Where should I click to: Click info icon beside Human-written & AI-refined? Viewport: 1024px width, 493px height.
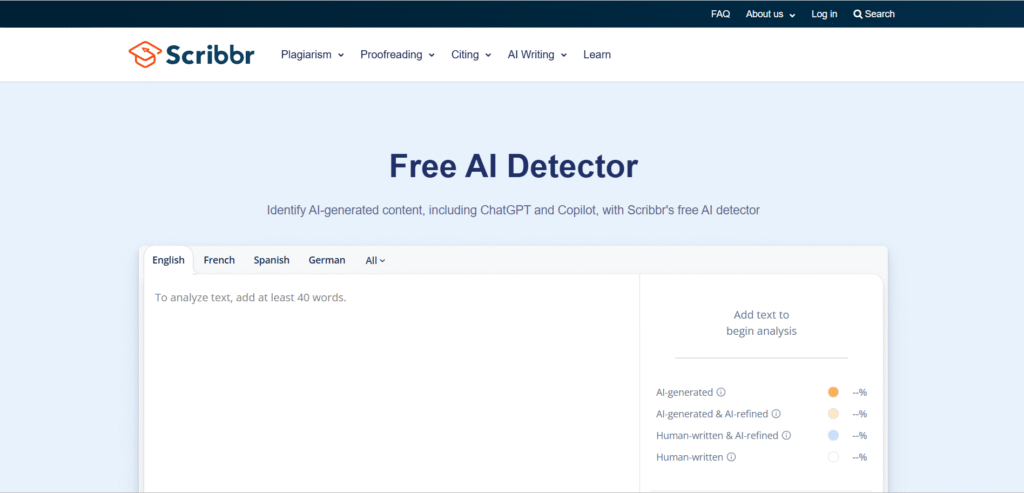pyautogui.click(x=786, y=435)
